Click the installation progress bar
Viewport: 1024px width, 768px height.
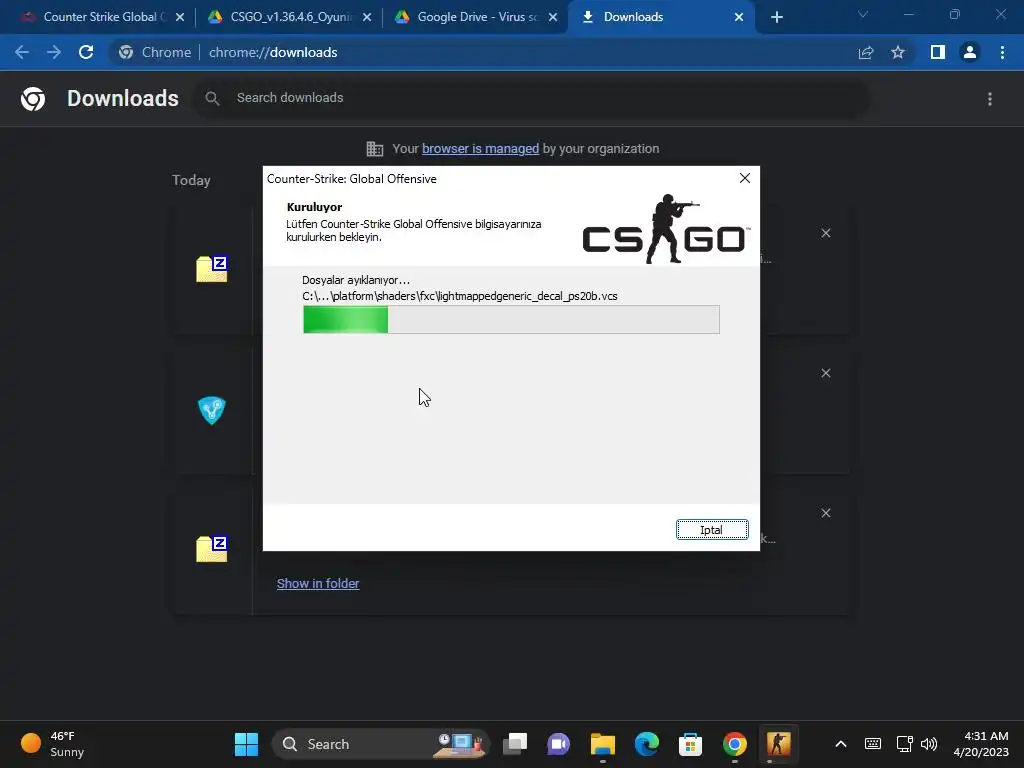point(511,319)
